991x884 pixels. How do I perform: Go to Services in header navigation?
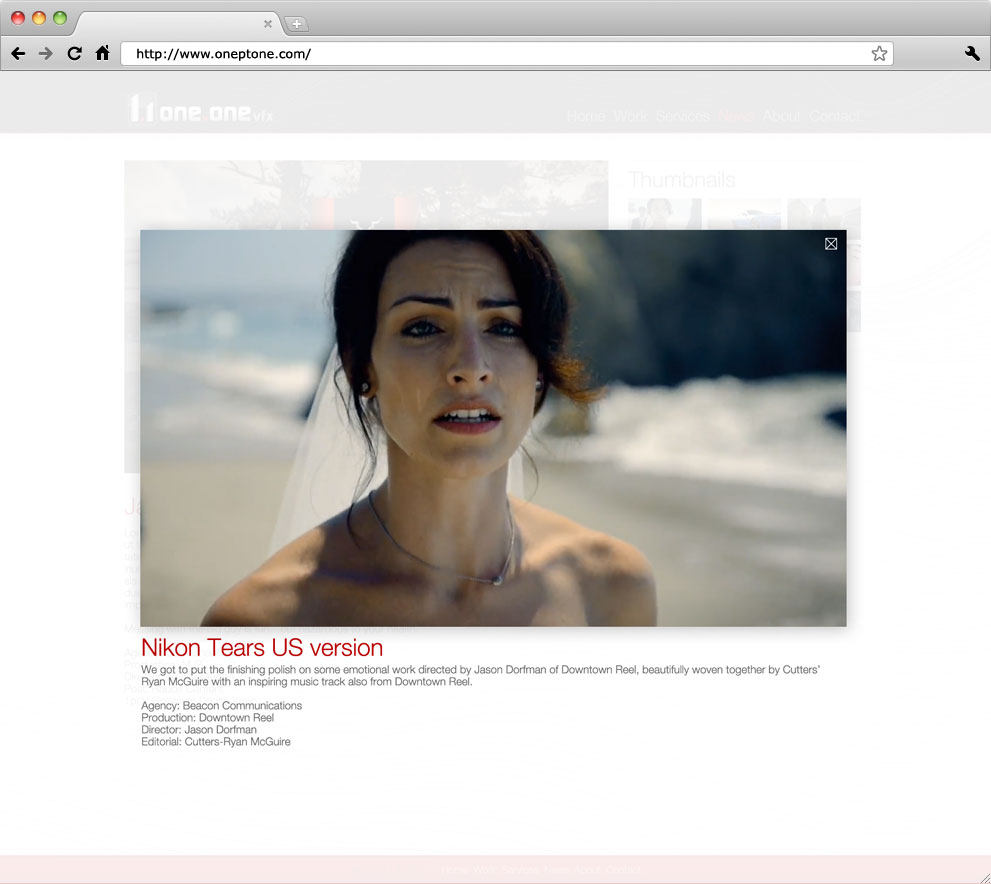[682, 117]
